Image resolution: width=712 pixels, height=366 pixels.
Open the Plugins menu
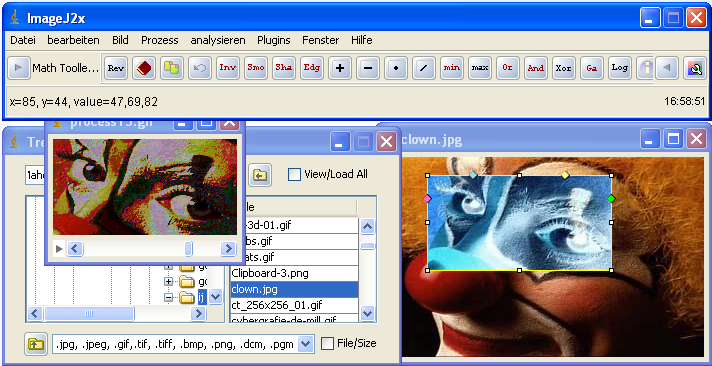pos(273,40)
